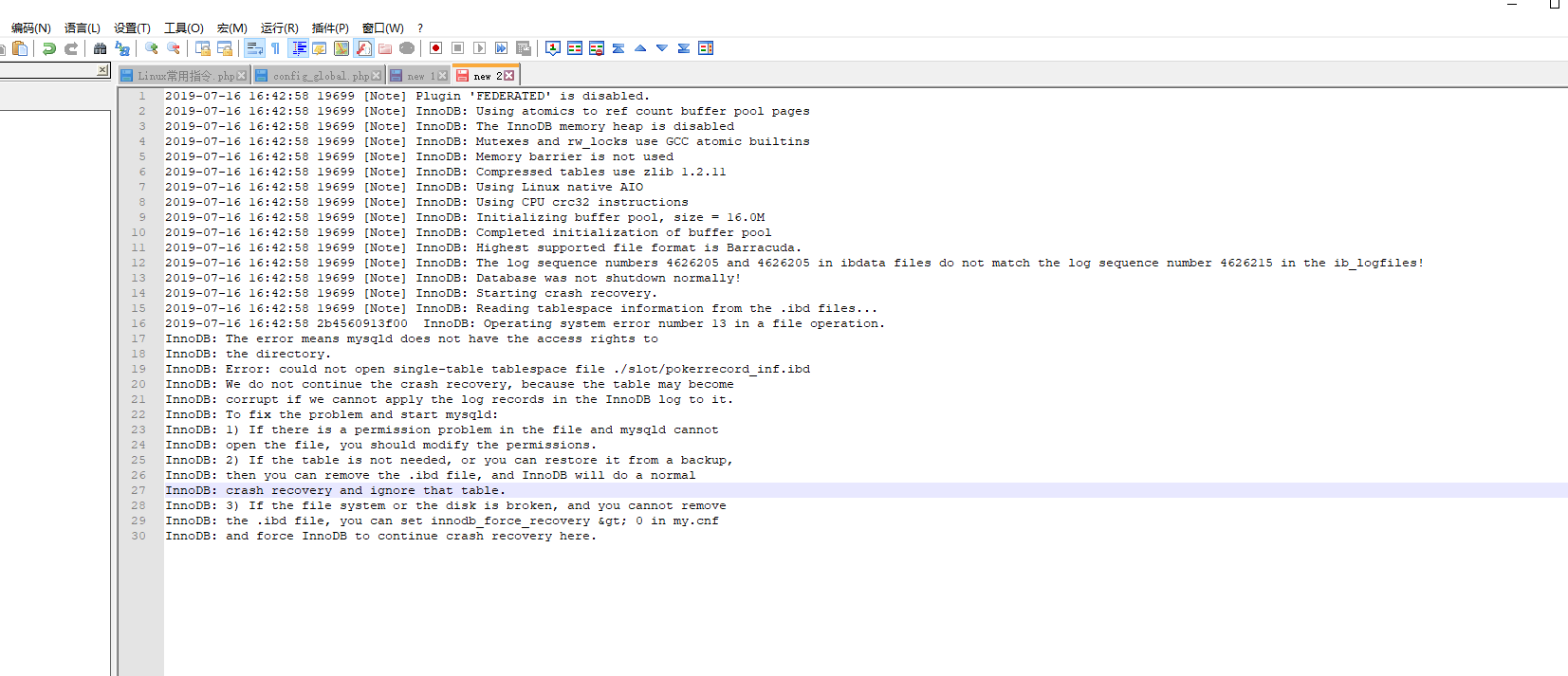Click text "Plugin 'FEDERATED' is disabled."

point(532,96)
